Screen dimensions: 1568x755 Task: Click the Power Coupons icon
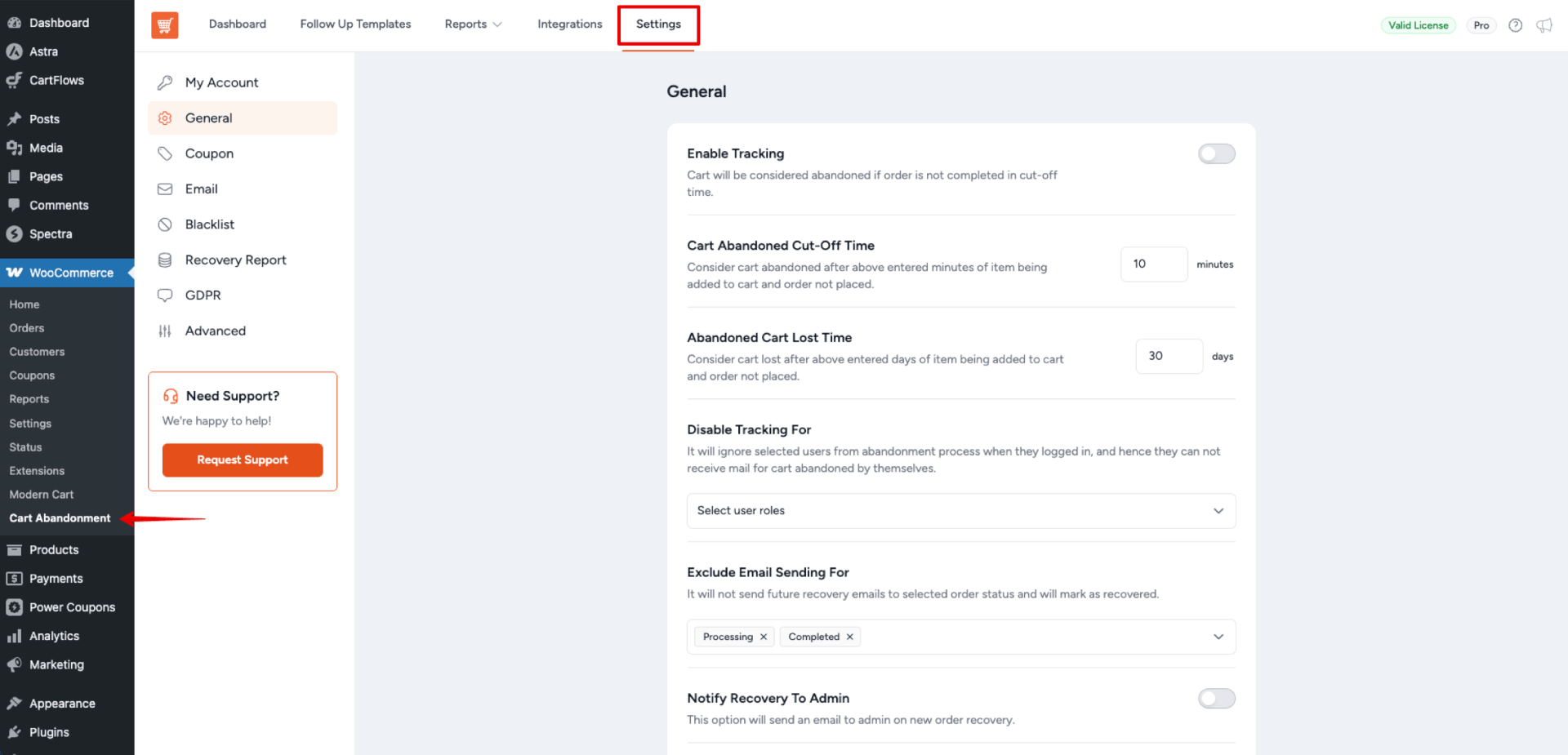coord(14,607)
